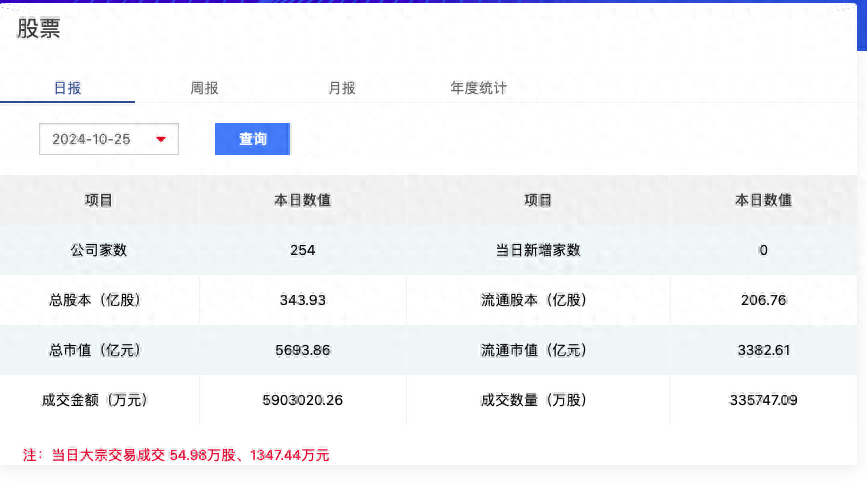Click the 查询 button

click(x=252, y=139)
